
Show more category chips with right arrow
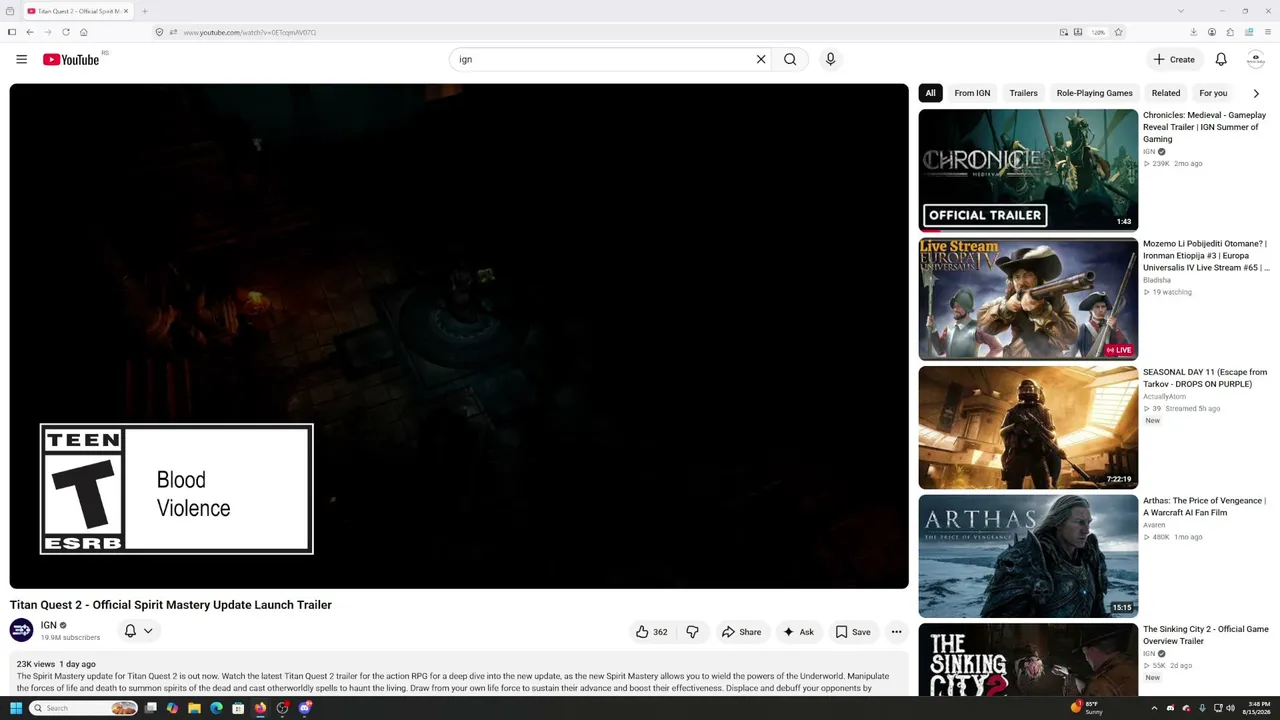point(1256,93)
